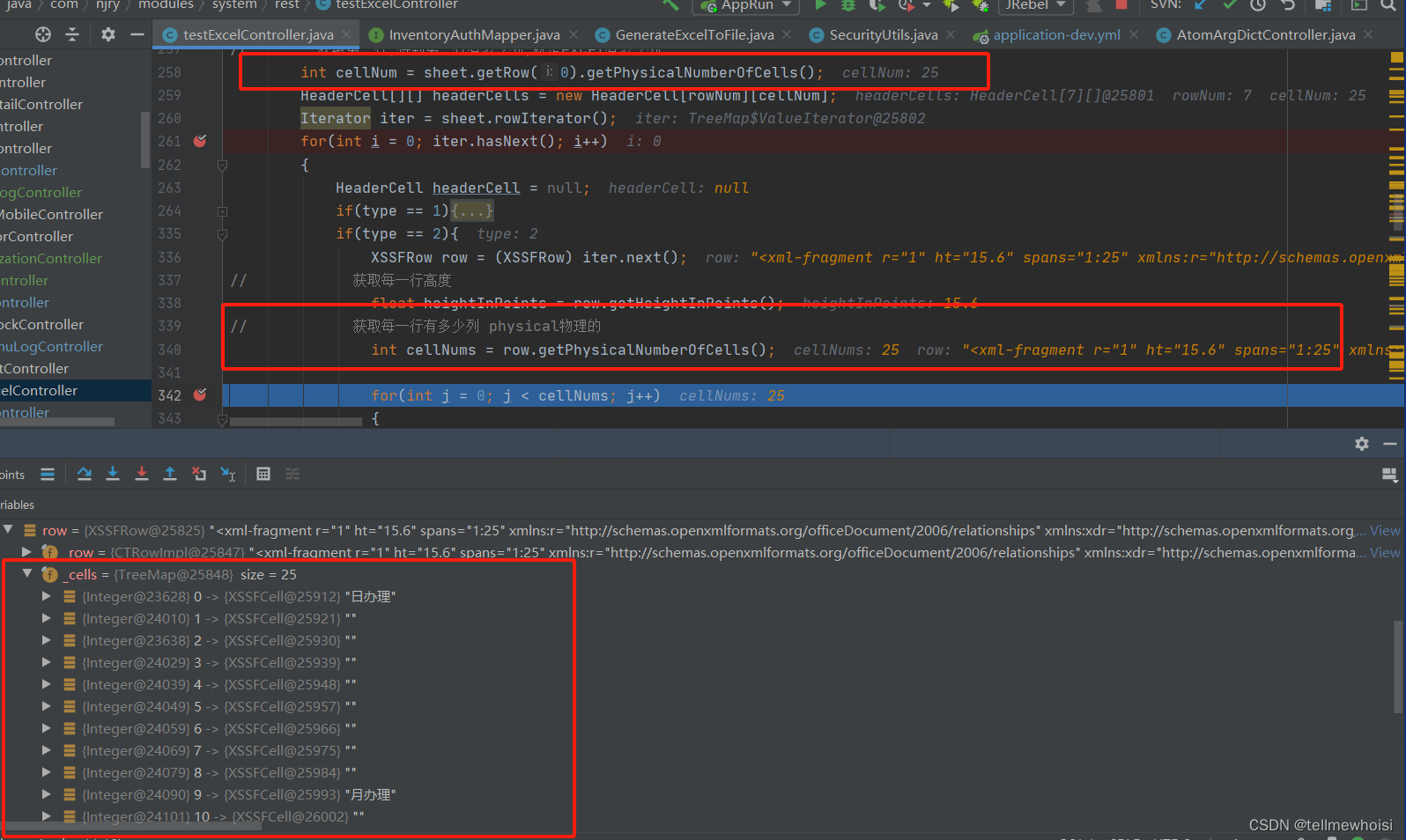Image resolution: width=1406 pixels, height=840 pixels.
Task: Click the folded {...} placeholder on line 264
Action: tap(472, 210)
